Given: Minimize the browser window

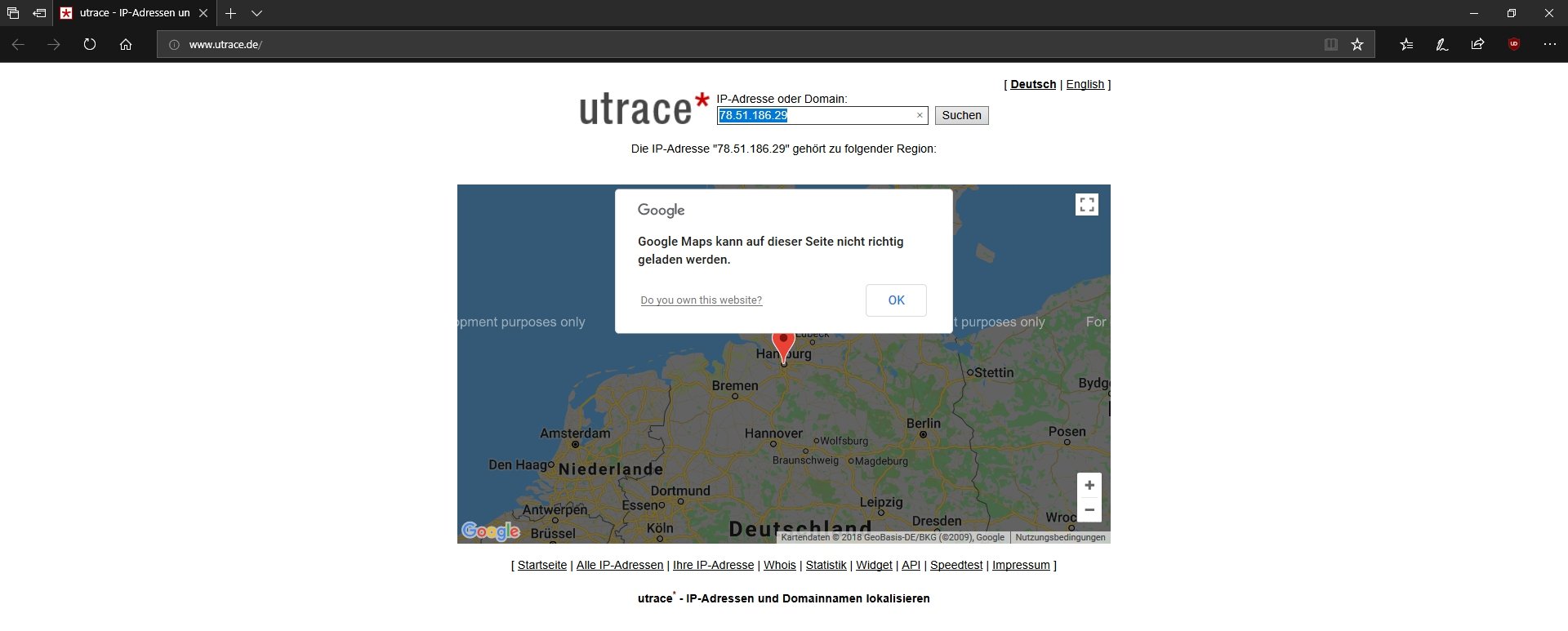Looking at the screenshot, I should point(1474,13).
